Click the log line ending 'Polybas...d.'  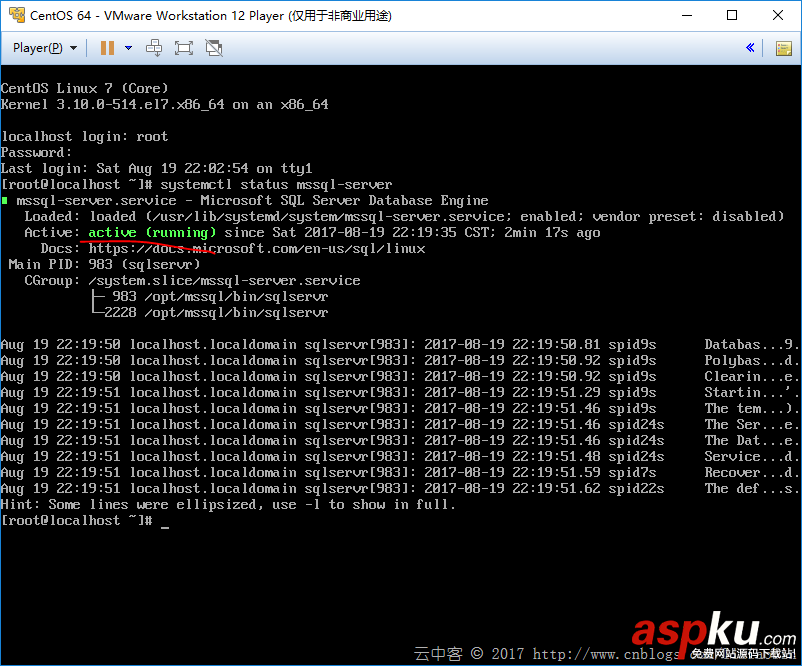click(x=399, y=361)
